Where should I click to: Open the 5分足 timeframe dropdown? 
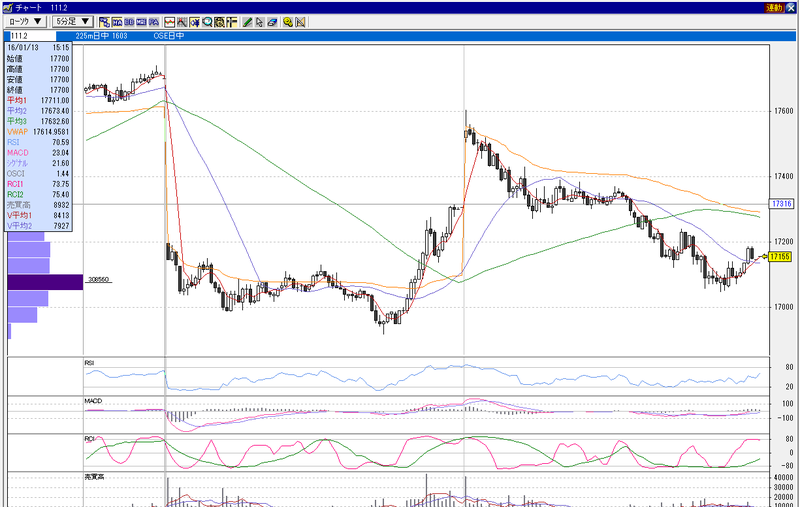tap(72, 21)
